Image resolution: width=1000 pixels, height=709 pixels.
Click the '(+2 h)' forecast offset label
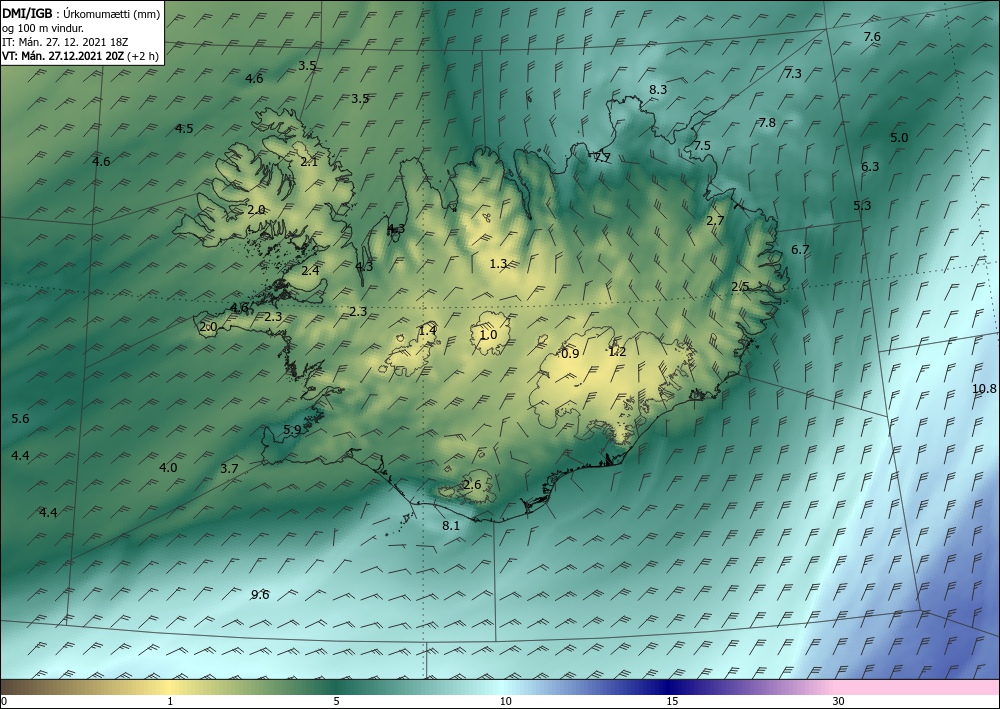click(143, 56)
